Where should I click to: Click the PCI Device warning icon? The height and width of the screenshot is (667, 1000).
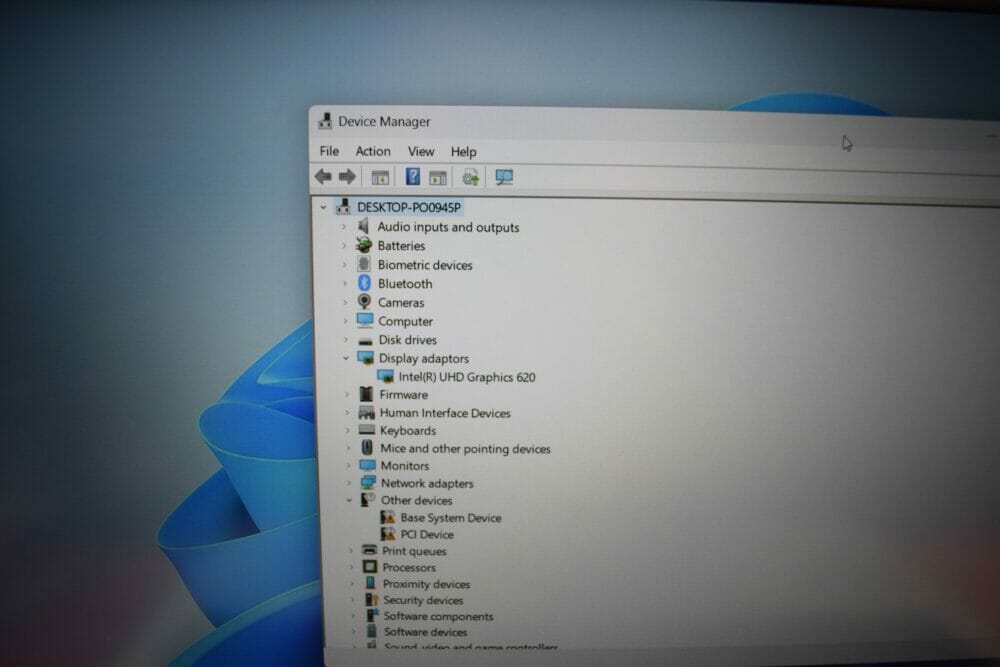pyautogui.click(x=388, y=534)
